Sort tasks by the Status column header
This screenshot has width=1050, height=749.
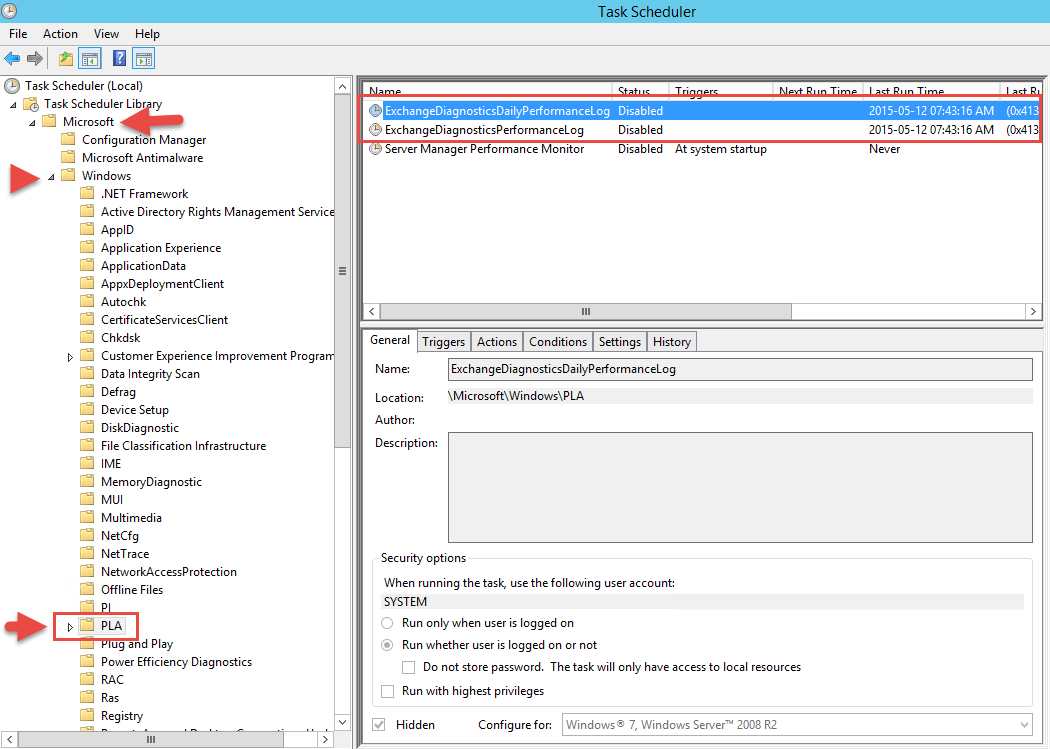[638, 91]
